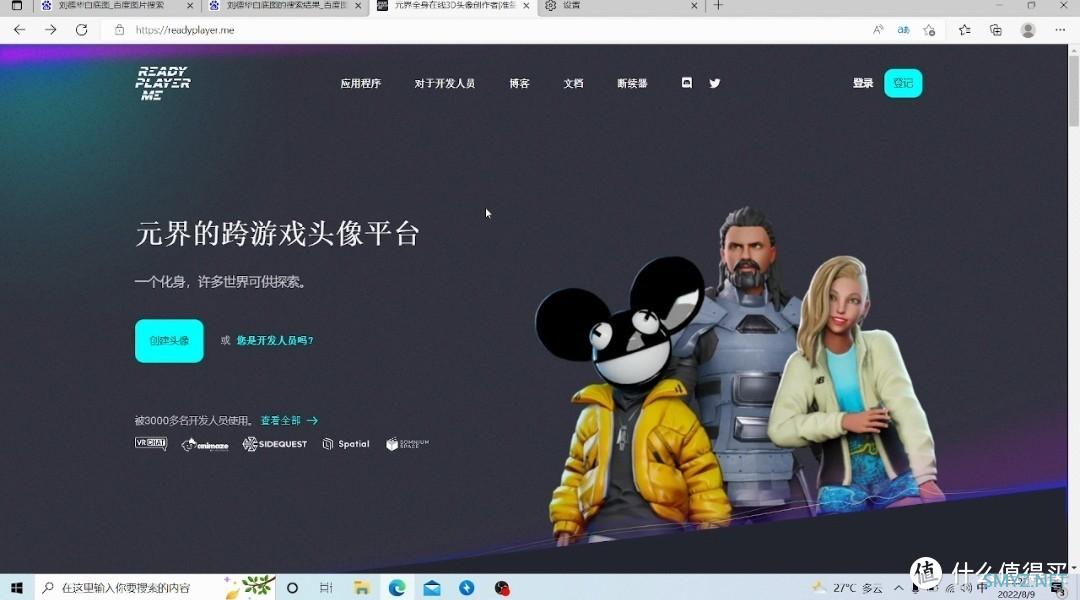Click the translate icon in the address bar
The image size is (1080, 600).
tap(903, 30)
